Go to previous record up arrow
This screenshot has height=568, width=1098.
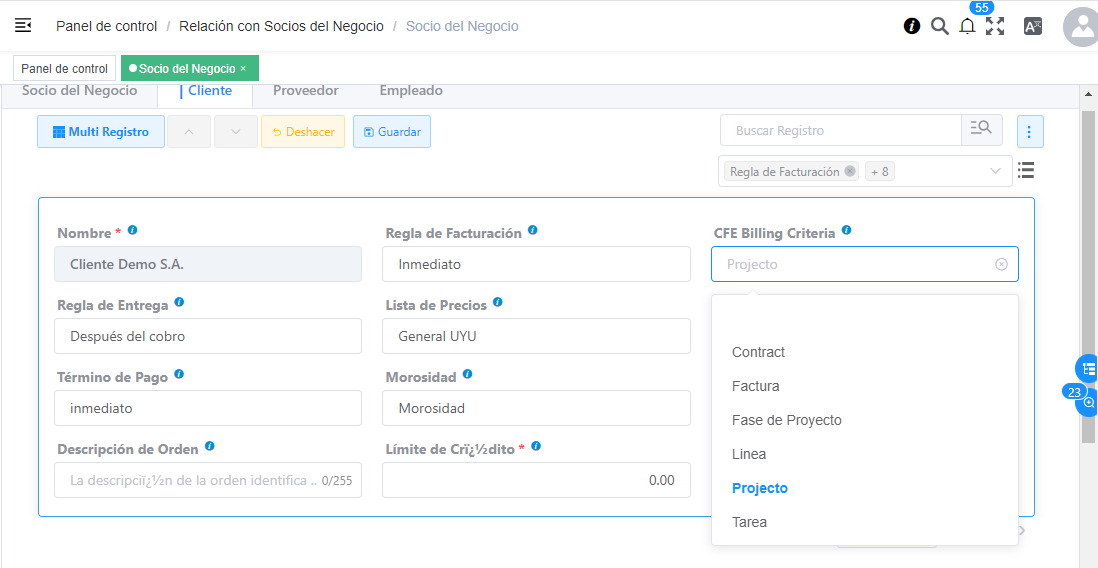(189, 132)
